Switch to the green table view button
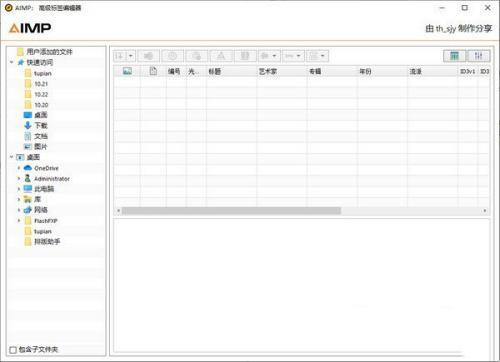 (x=455, y=56)
